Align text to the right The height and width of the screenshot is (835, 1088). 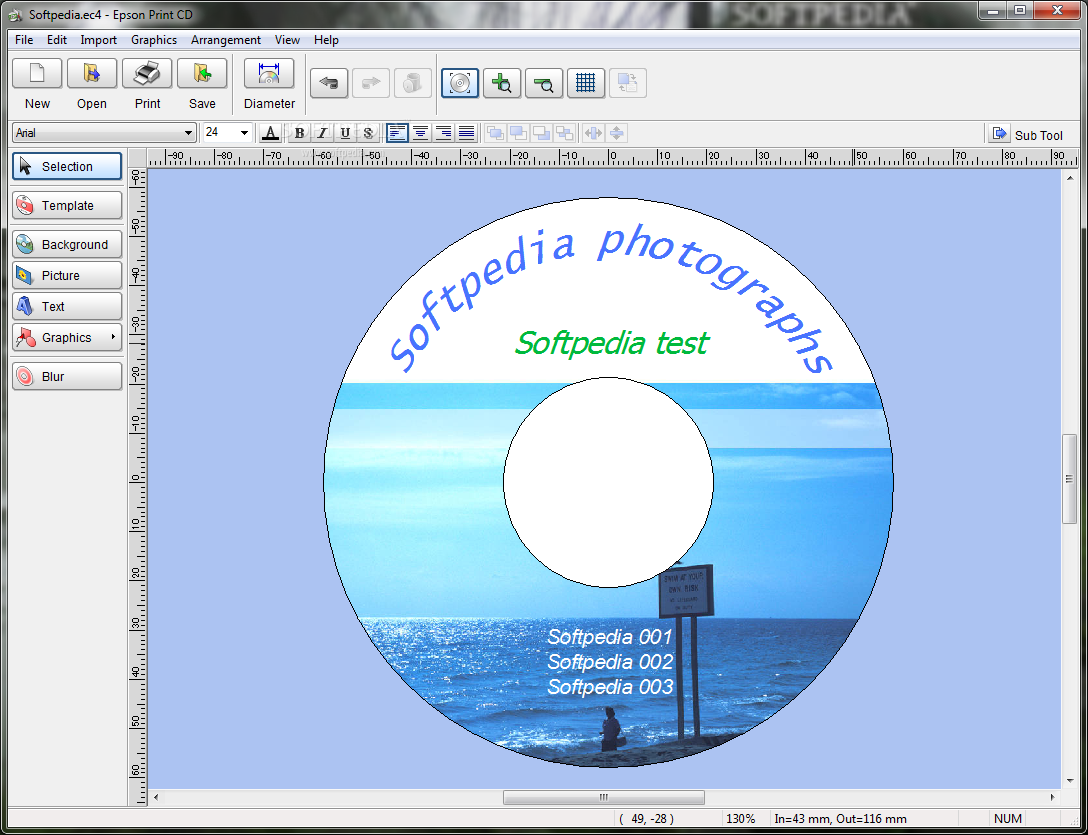(443, 133)
